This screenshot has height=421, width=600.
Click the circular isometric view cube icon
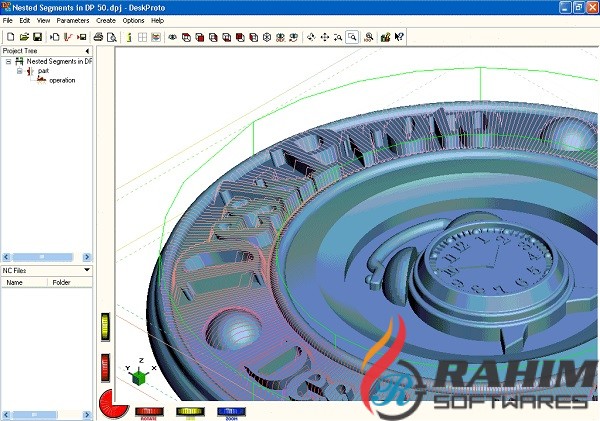click(x=267, y=37)
